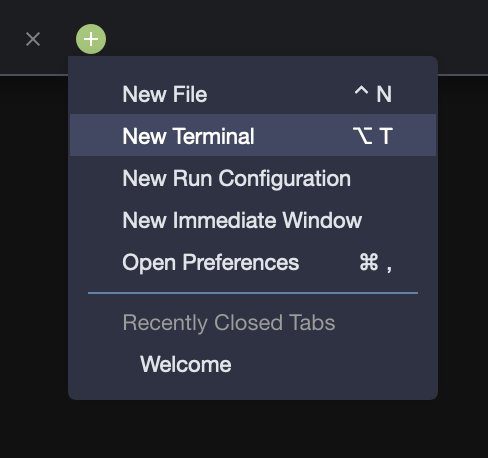Click the blue separator line above Recently Closed Tabs
The image size is (488, 458).
[253, 293]
